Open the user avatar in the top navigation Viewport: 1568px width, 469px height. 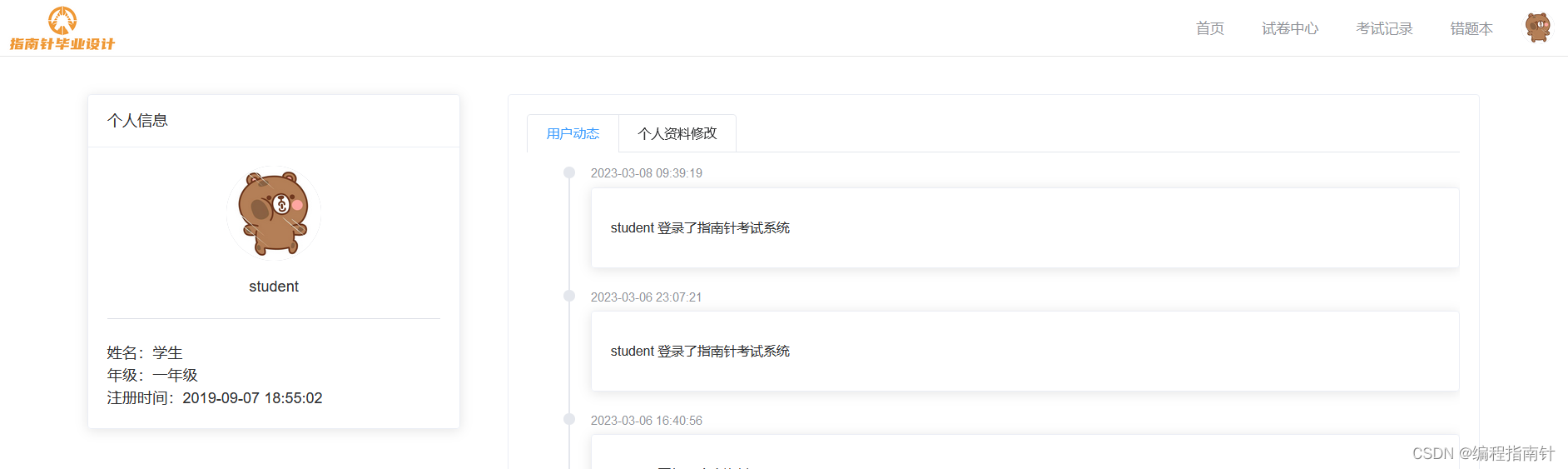click(1537, 27)
